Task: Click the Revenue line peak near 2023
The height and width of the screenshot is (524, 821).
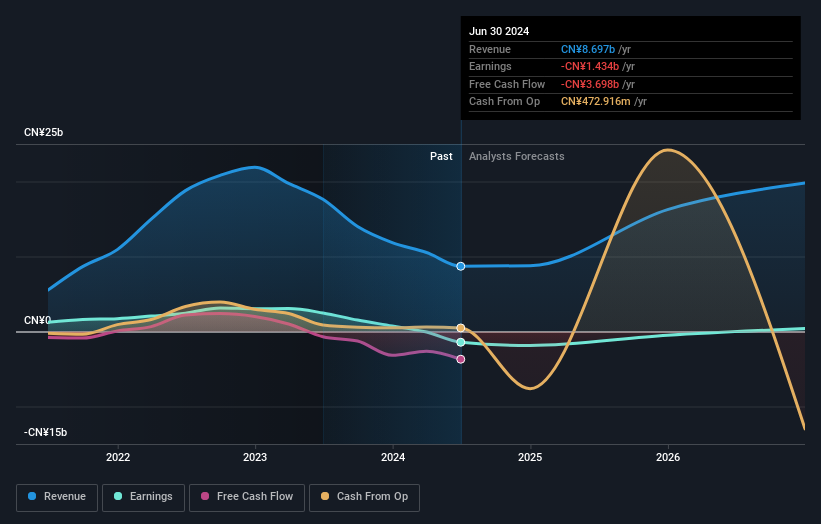Action: [x=255, y=168]
